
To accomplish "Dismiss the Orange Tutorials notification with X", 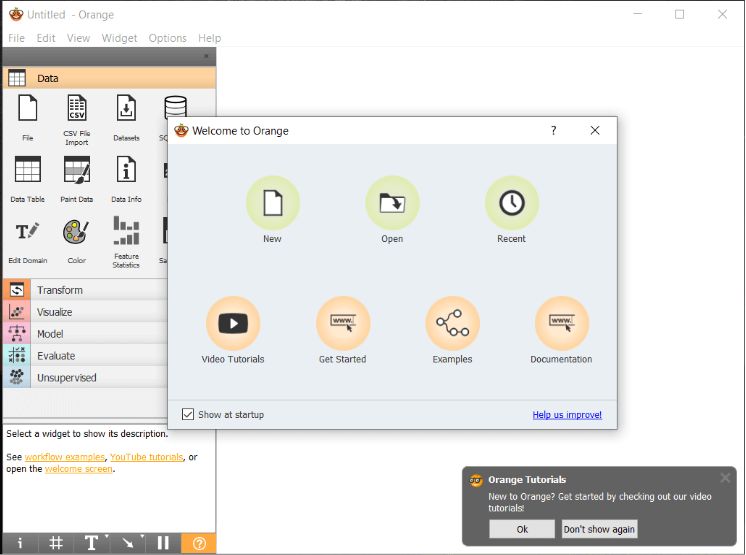I will (725, 477).
